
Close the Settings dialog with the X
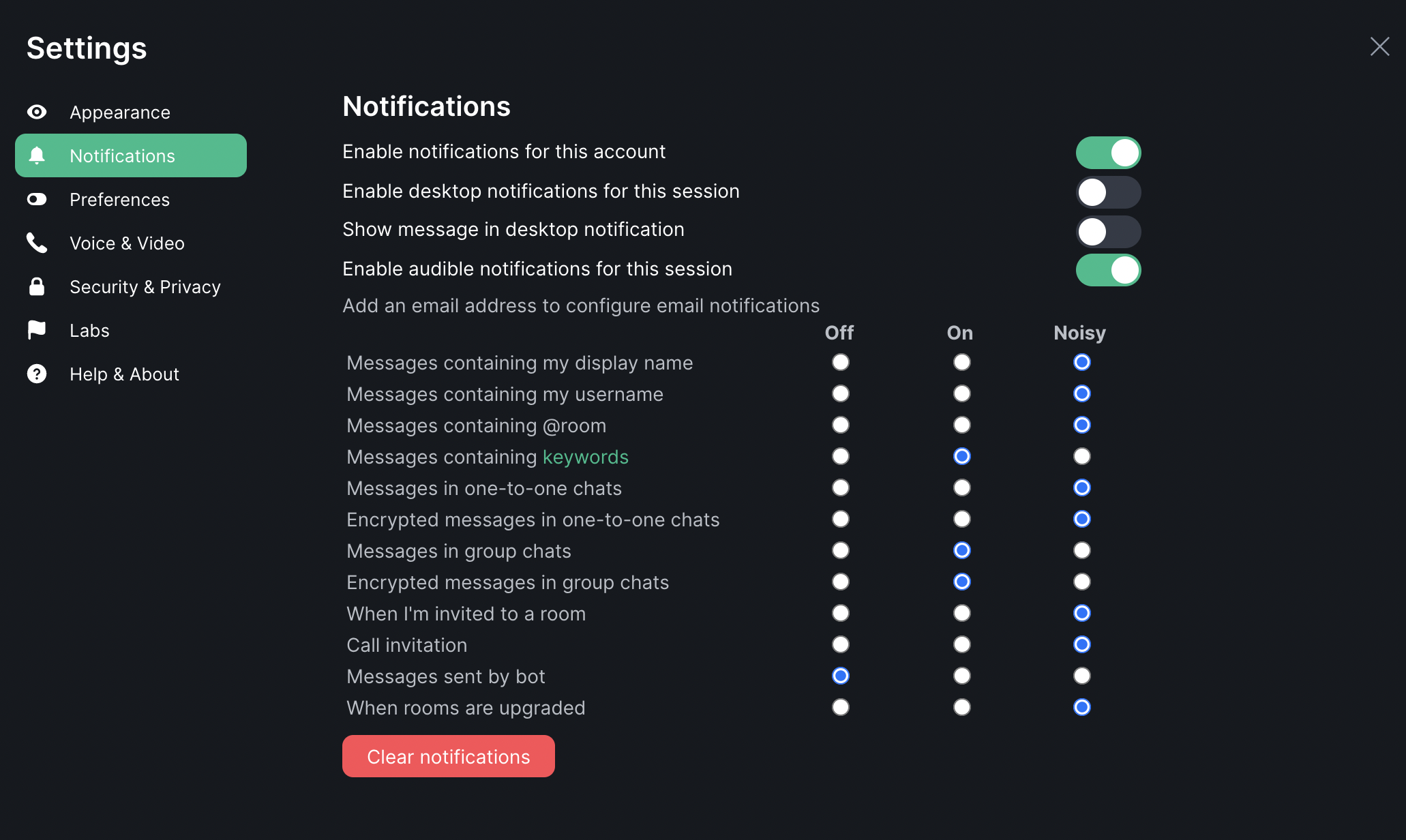point(1379,46)
